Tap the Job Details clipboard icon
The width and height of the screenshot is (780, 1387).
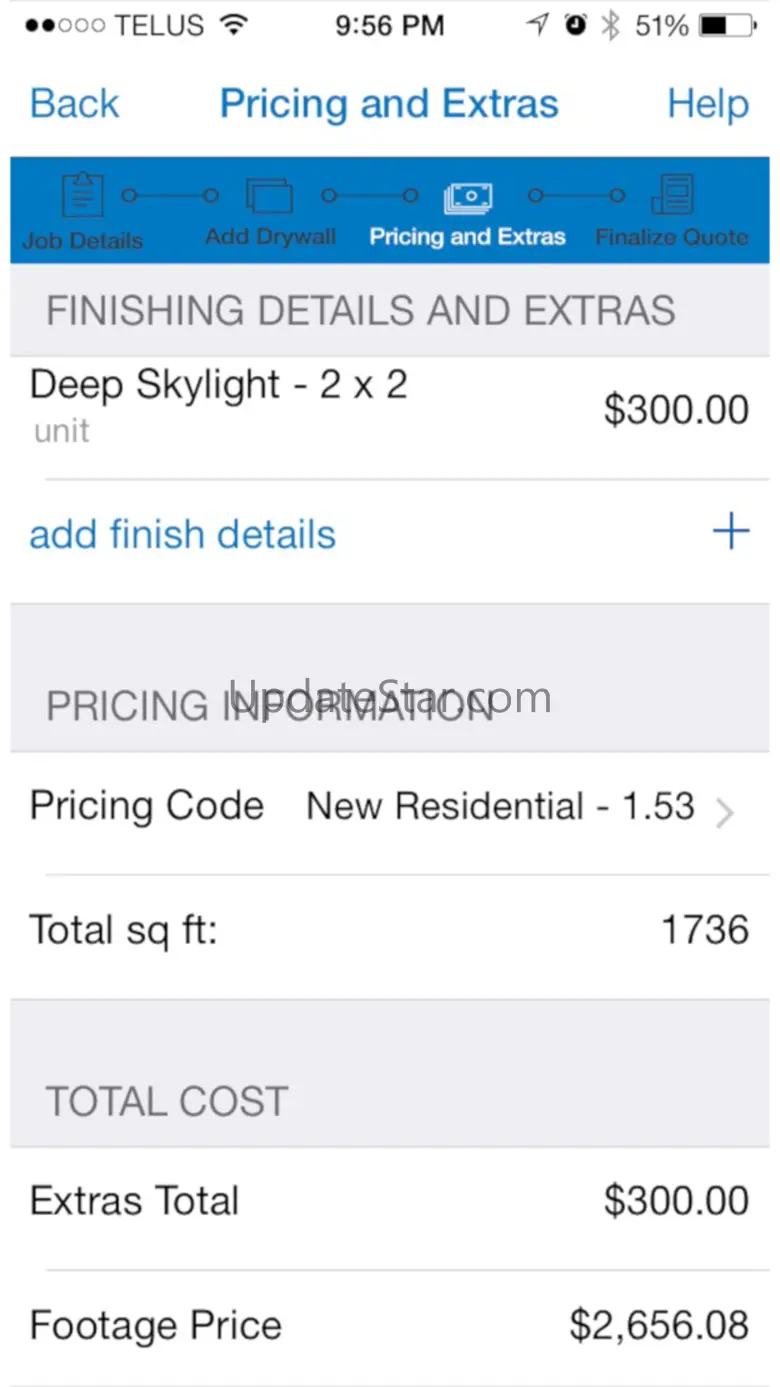(x=83, y=196)
